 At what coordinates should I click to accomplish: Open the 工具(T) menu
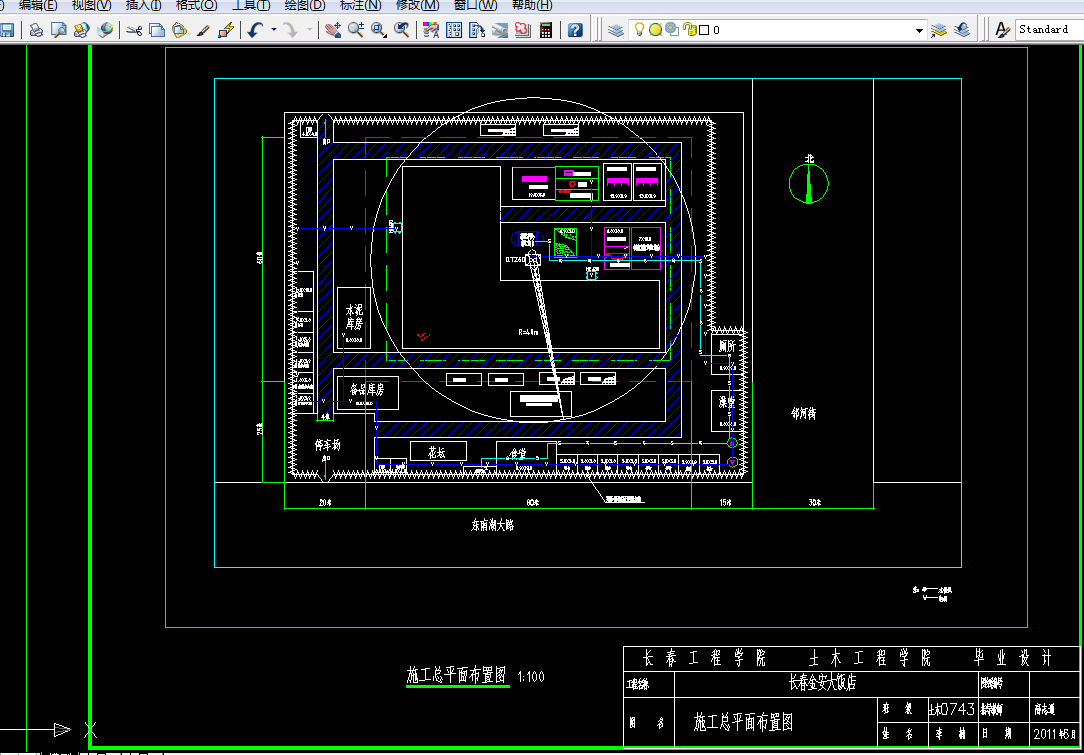click(x=251, y=6)
